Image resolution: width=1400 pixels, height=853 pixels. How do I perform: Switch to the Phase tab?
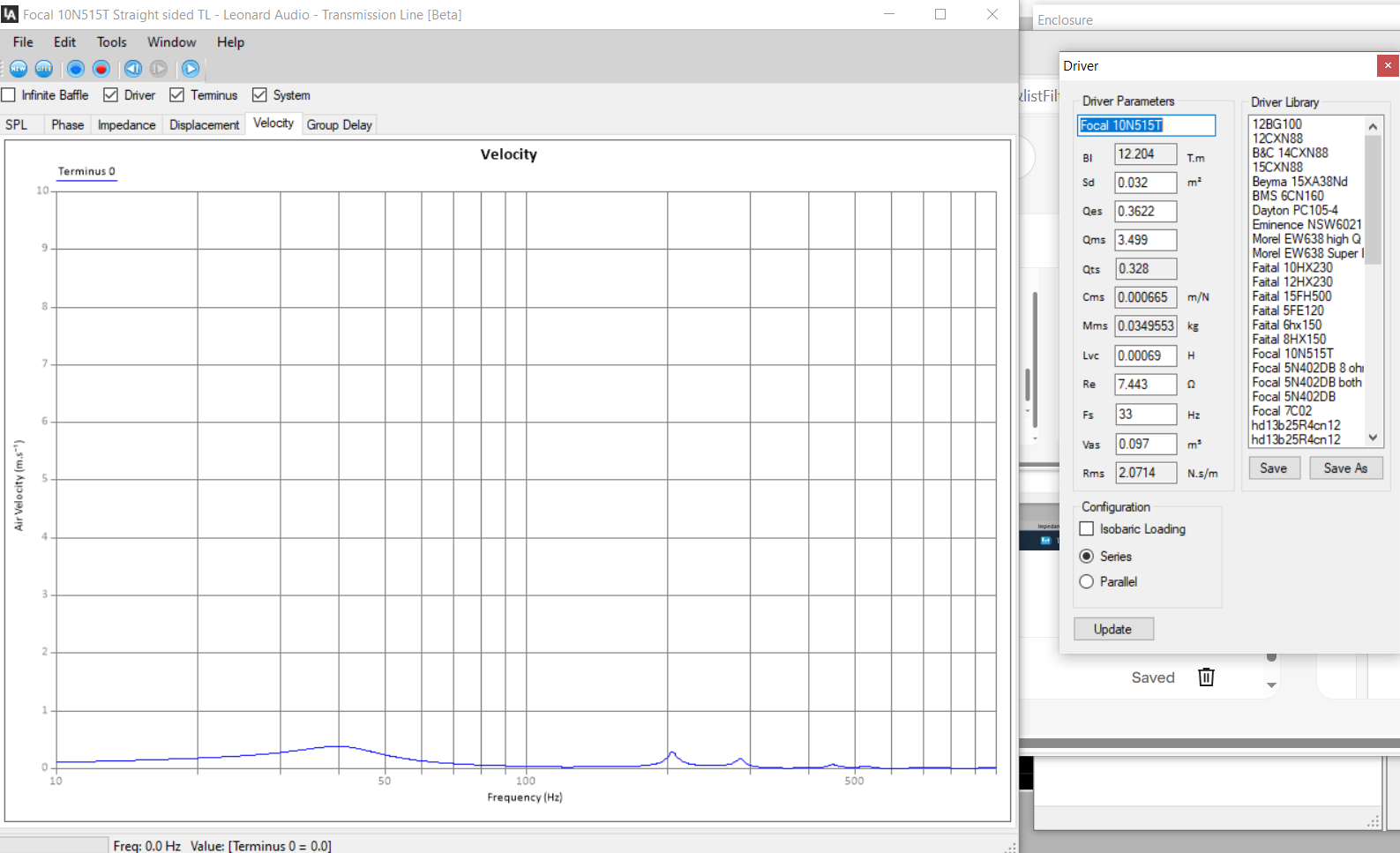(x=67, y=124)
